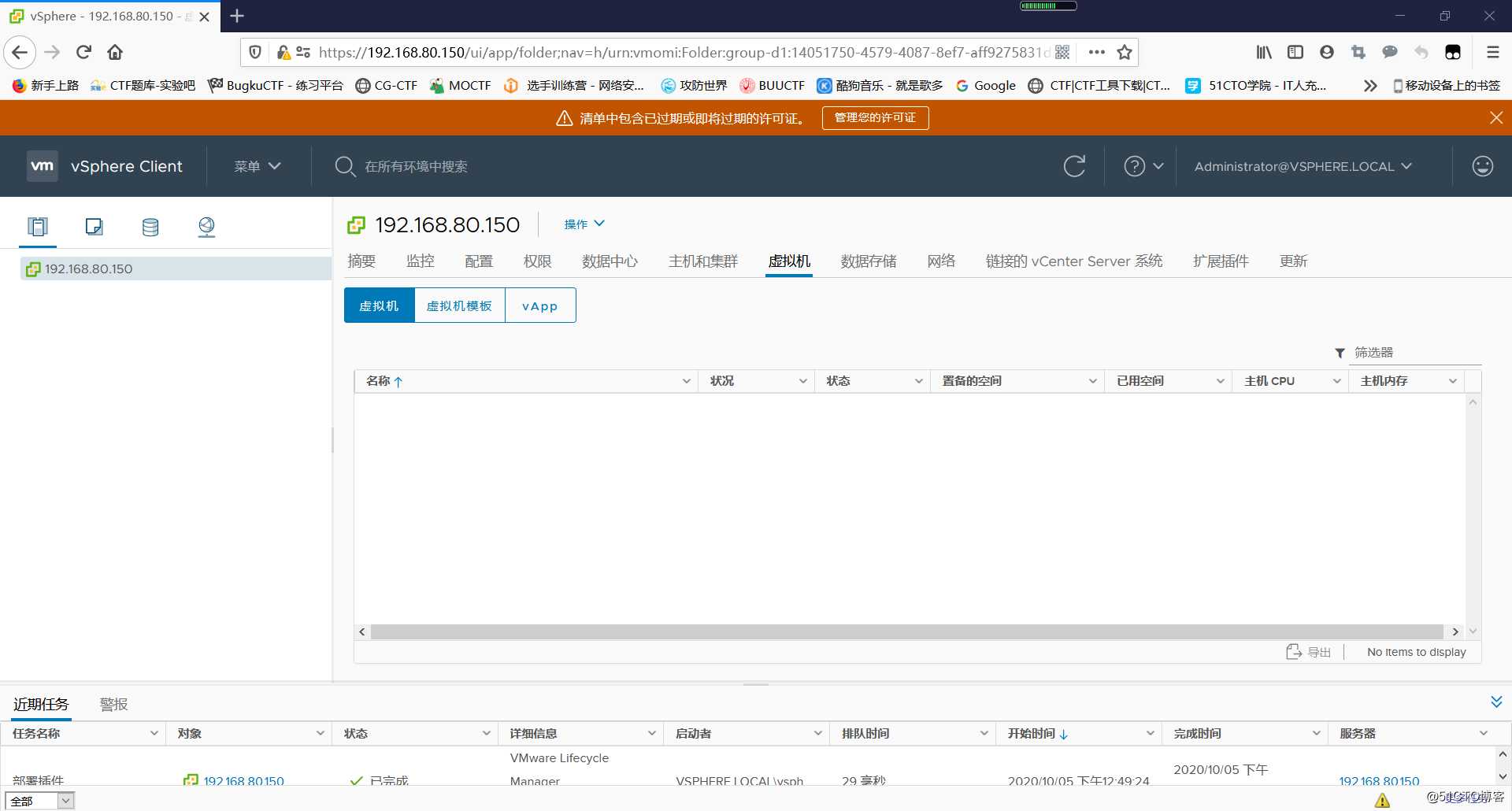Open the Networking inventory icon
The height and width of the screenshot is (811, 1512).
tap(206, 227)
